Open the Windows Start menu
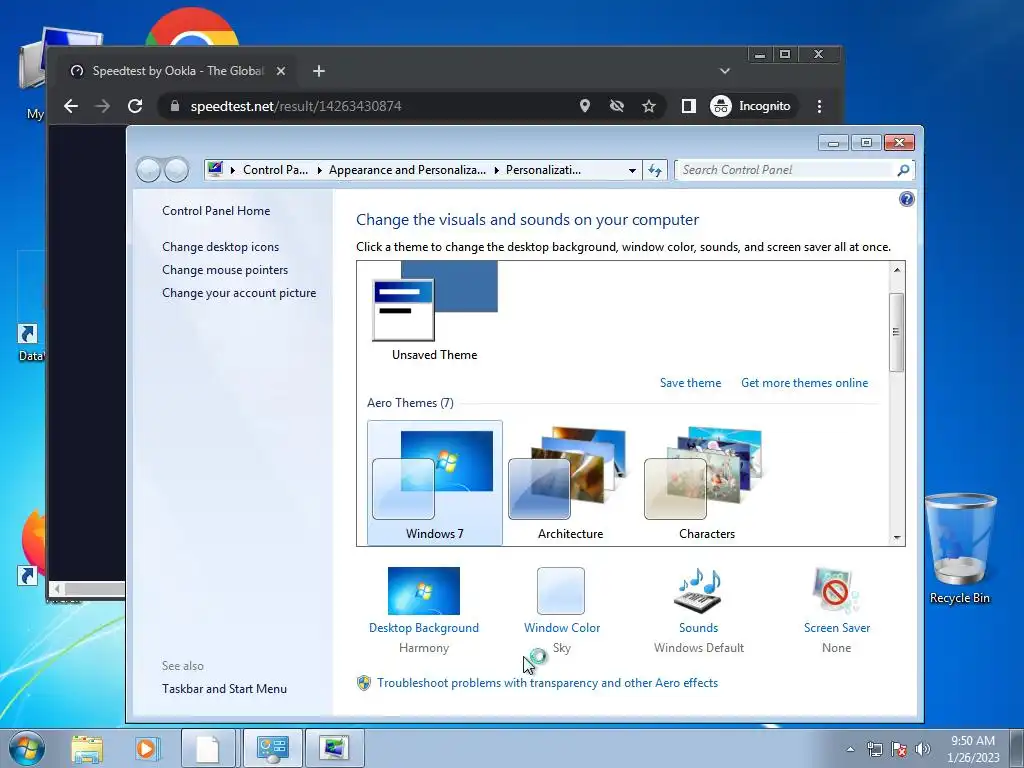 (x=26, y=748)
